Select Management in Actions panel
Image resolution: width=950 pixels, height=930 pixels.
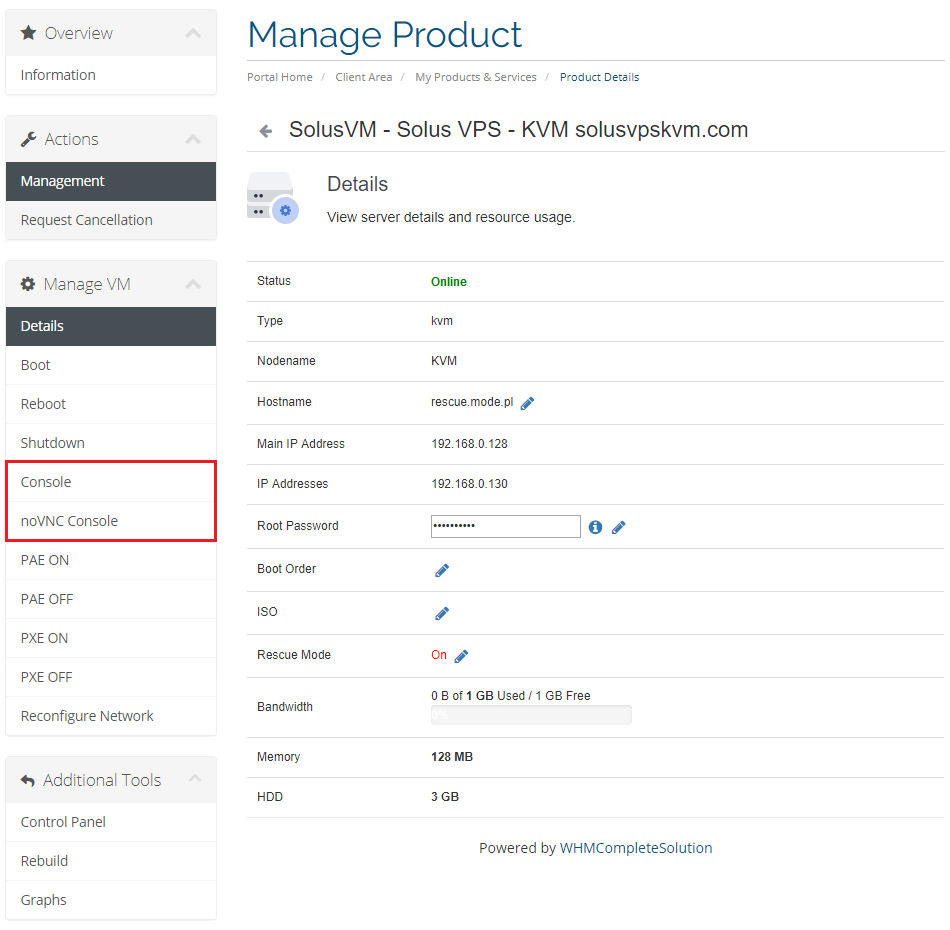pos(111,181)
